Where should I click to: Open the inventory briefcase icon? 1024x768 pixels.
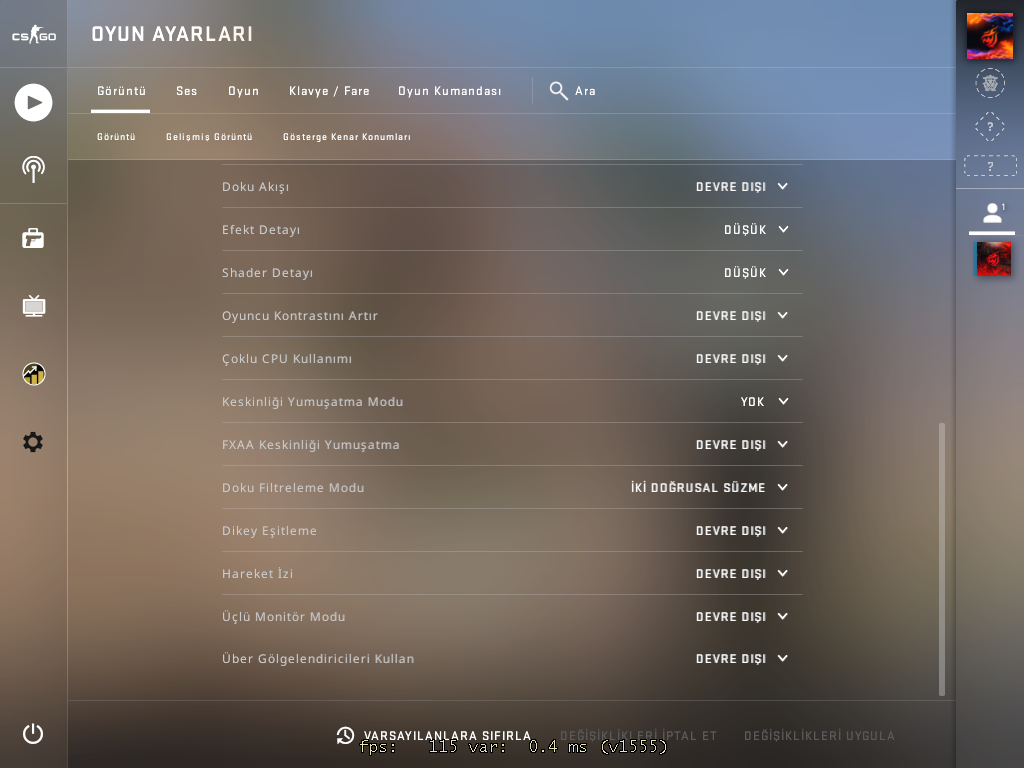tap(33, 238)
